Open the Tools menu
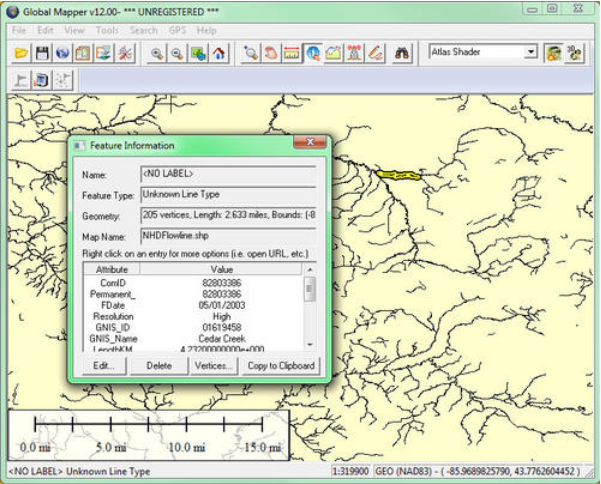601x484 pixels. pos(107,30)
